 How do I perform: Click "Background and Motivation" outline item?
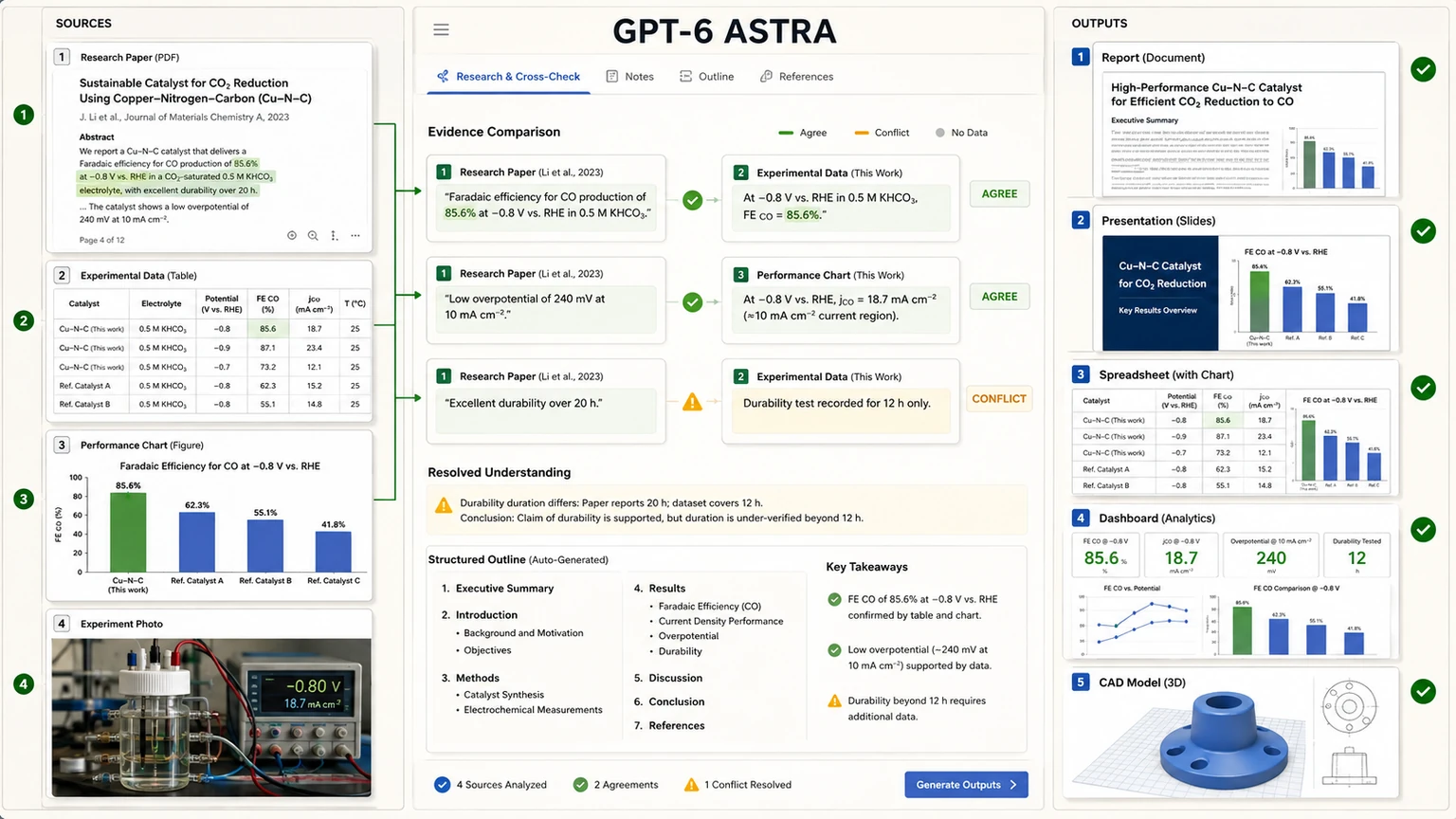click(523, 633)
